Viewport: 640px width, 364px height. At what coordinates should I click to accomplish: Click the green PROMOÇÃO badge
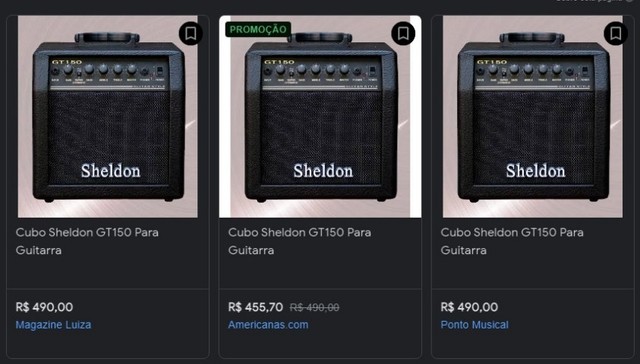[x=258, y=29]
